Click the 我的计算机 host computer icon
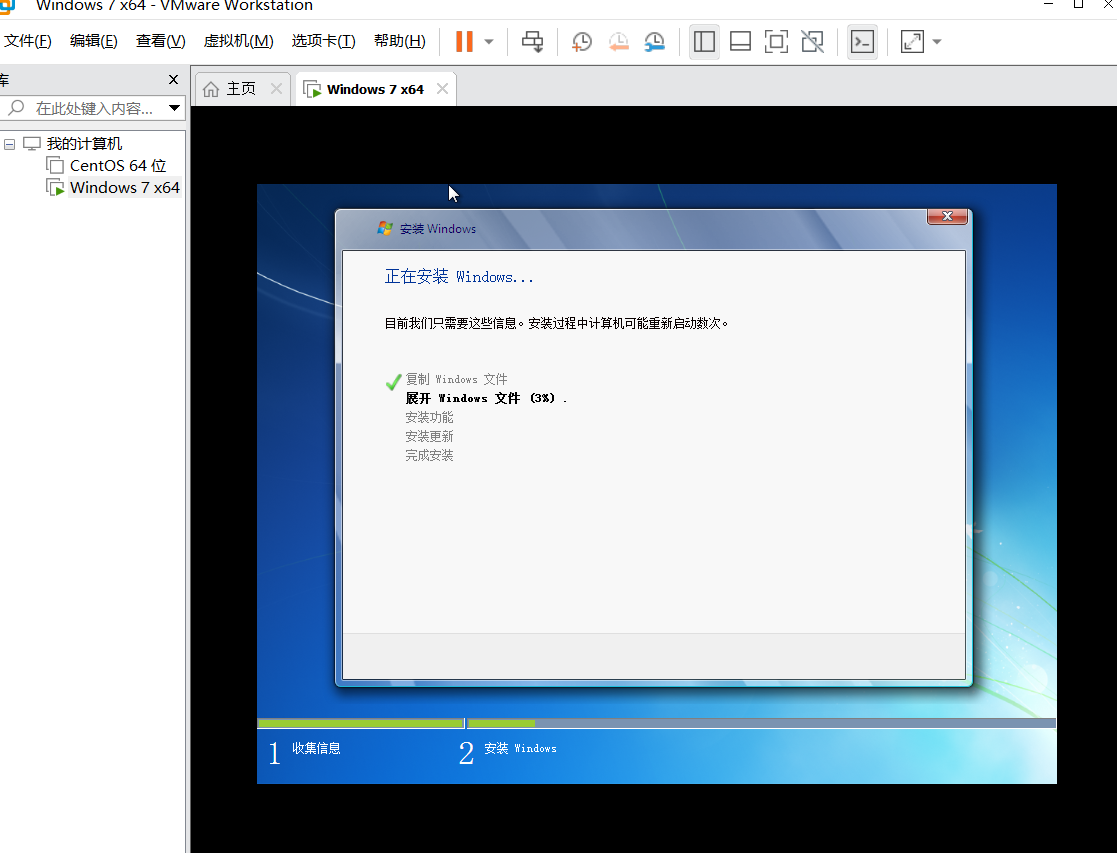 point(31,143)
